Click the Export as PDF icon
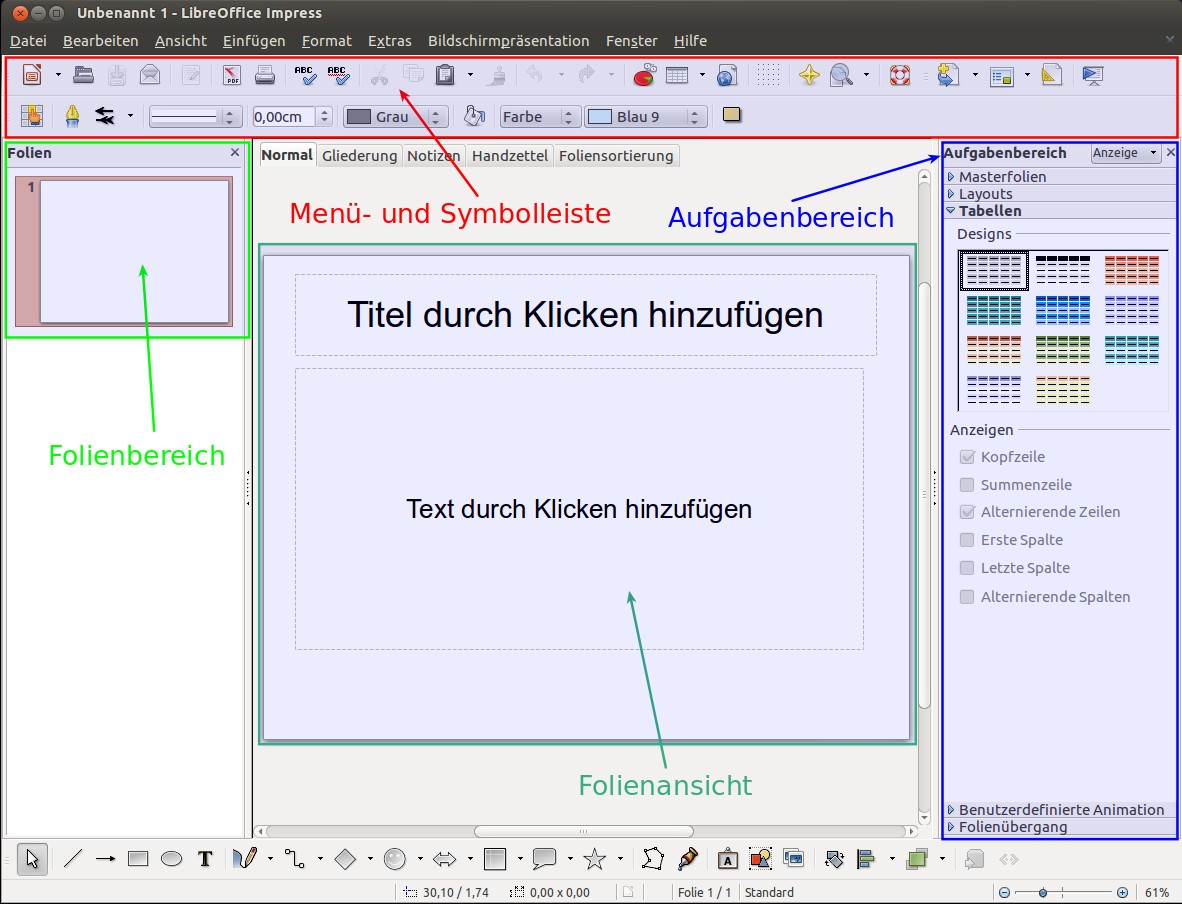 232,75
